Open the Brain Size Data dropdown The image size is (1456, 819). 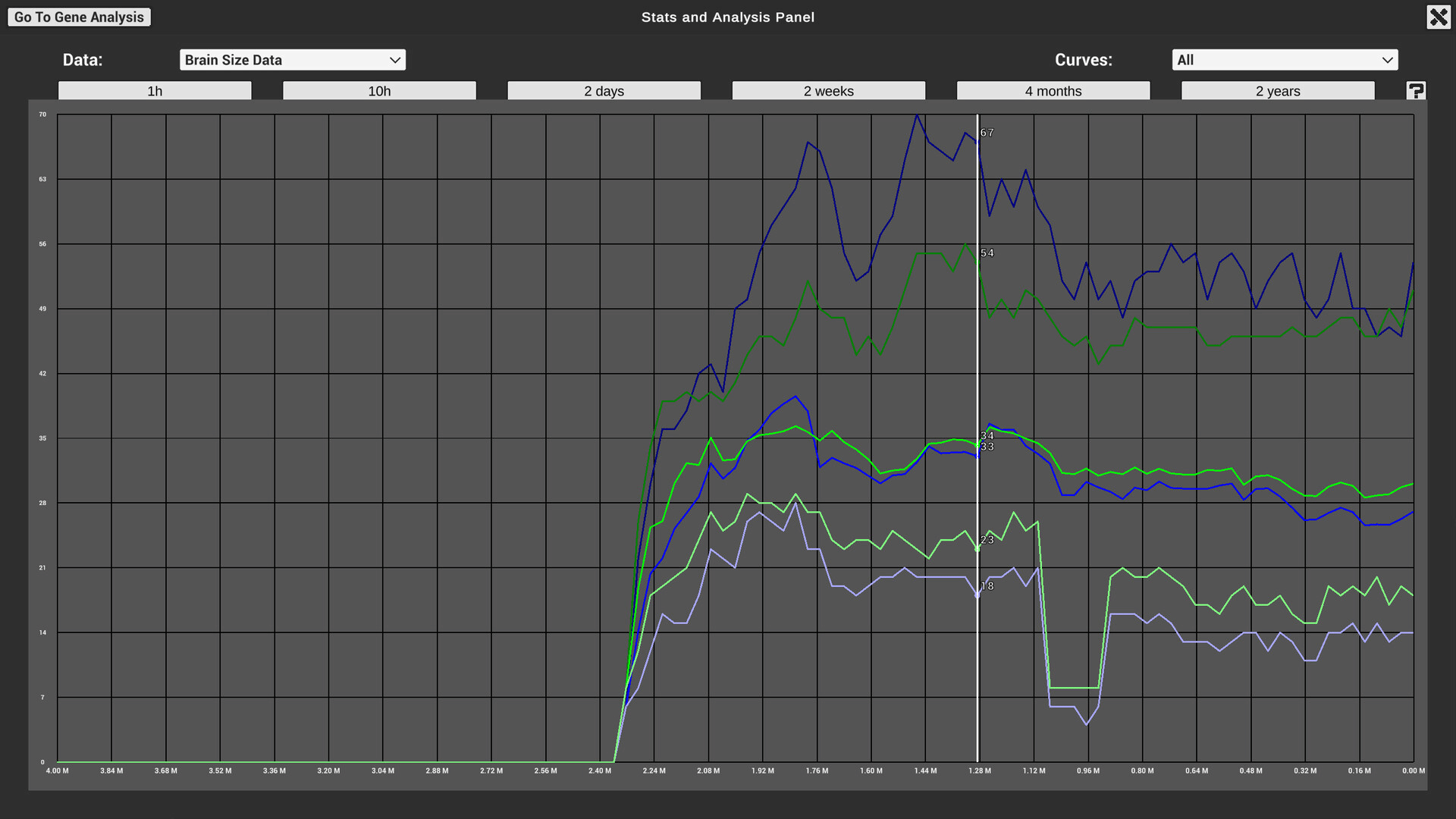pos(292,60)
